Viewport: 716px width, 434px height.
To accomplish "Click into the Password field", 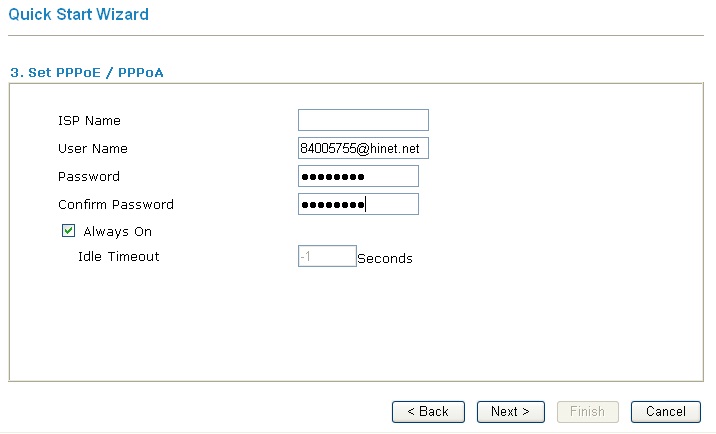I will pyautogui.click(x=358, y=177).
